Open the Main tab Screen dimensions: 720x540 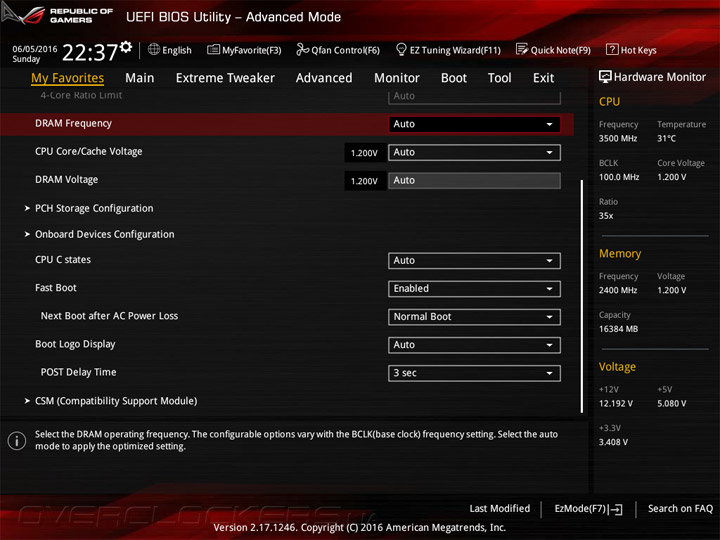click(140, 78)
